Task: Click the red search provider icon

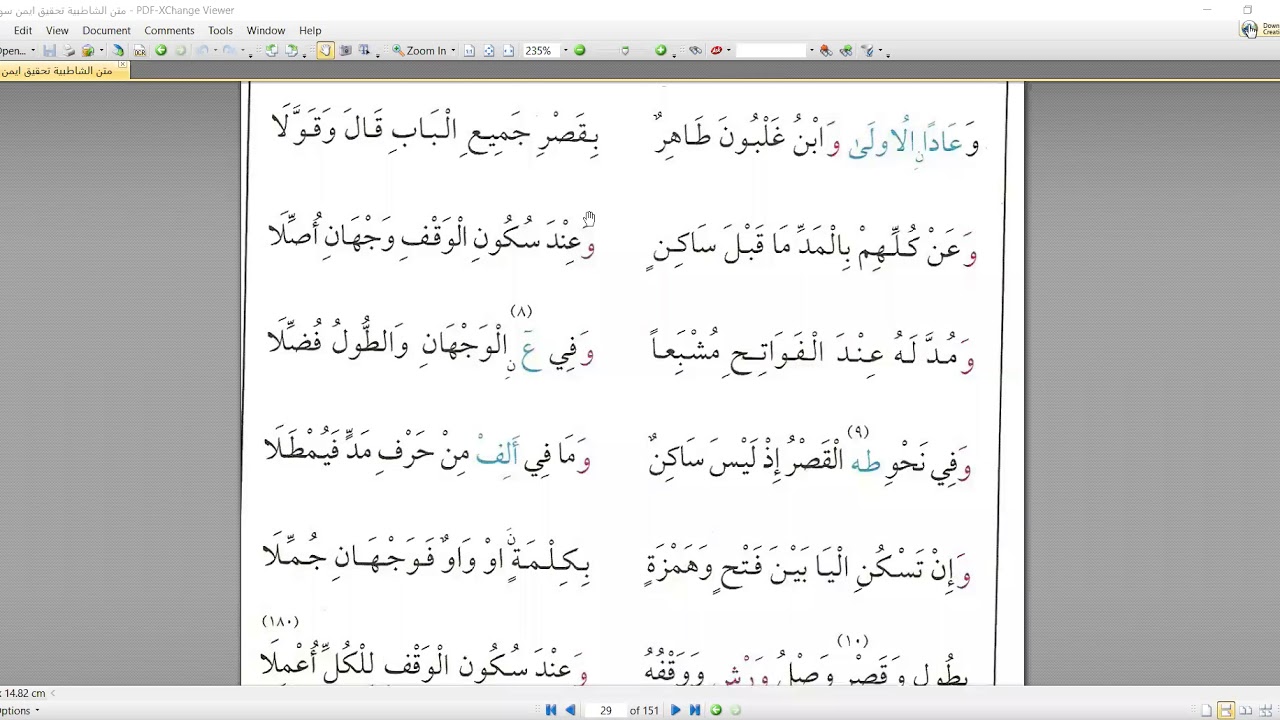Action: 716,50
